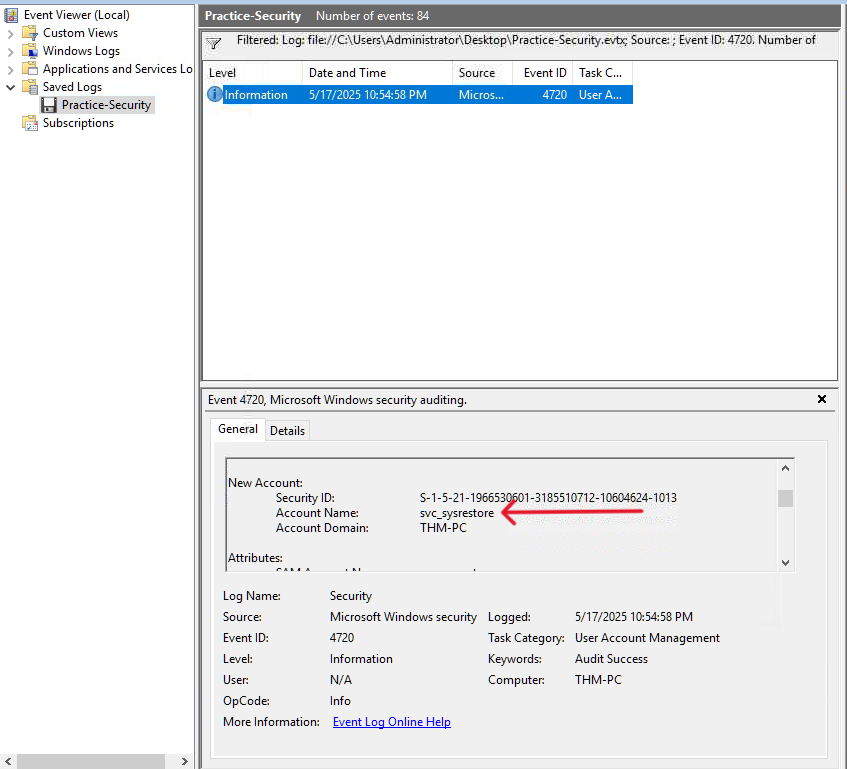This screenshot has height=769, width=847.
Task: Select the Practice-Security saved log icon
Action: point(49,105)
